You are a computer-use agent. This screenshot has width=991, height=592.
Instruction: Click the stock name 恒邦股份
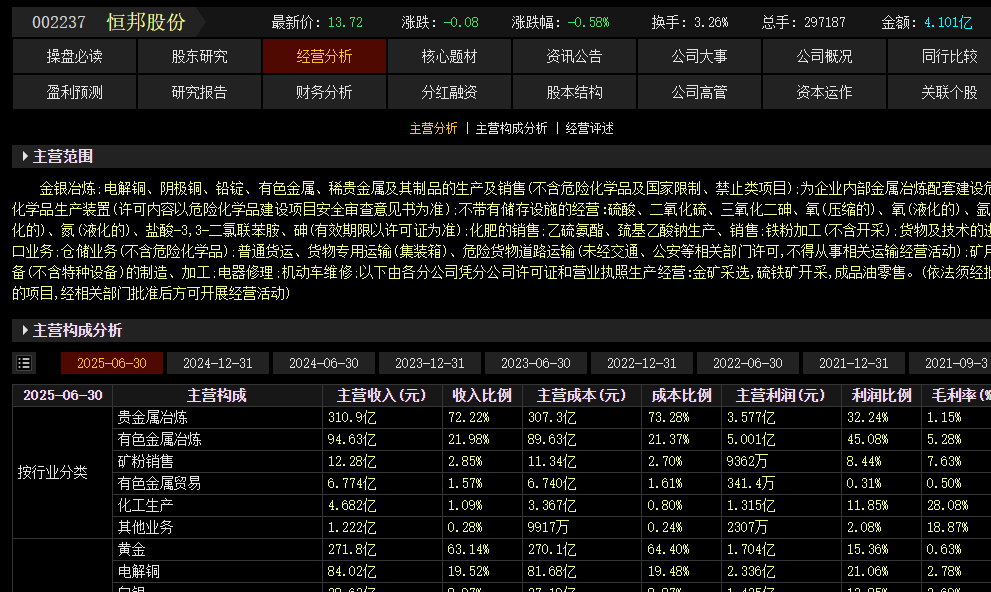pos(146,22)
